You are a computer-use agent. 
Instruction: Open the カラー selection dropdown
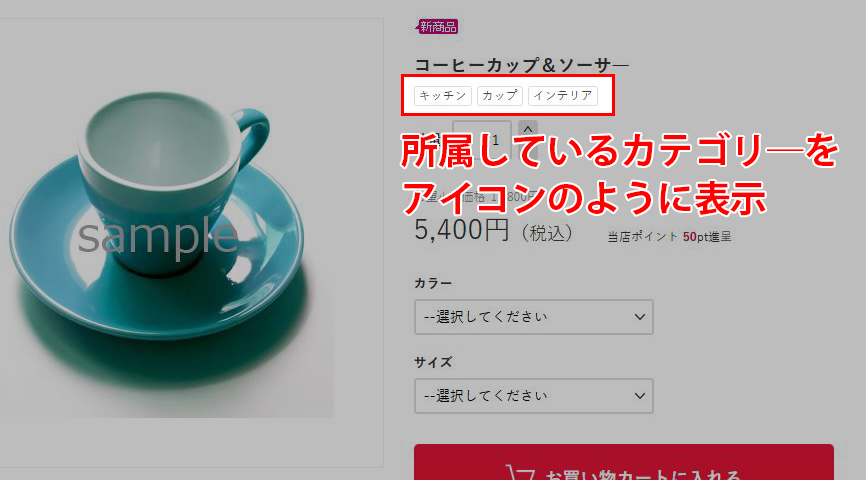click(x=534, y=317)
